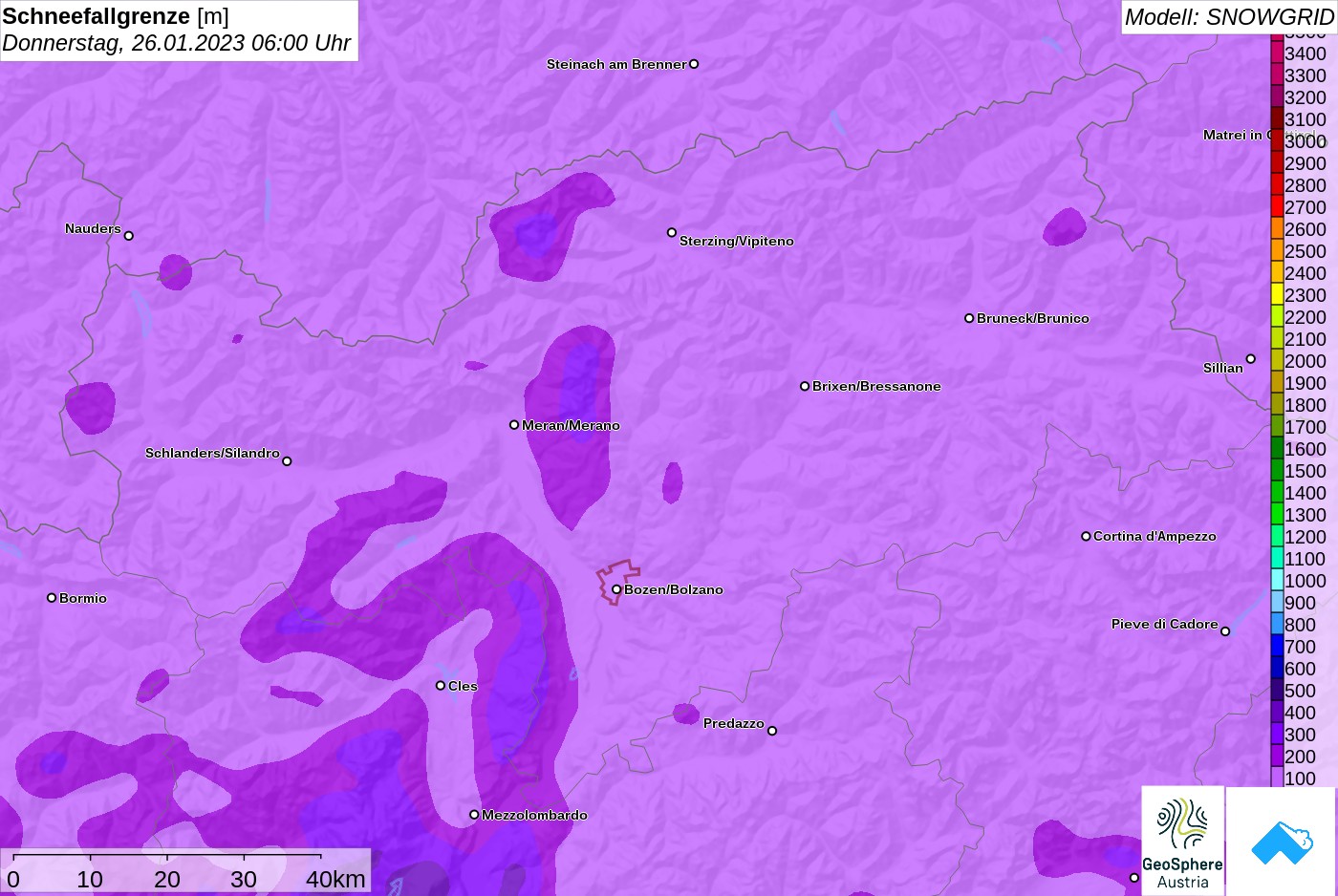
Task: Click the Bormio location dot
Action: pyautogui.click(x=52, y=598)
